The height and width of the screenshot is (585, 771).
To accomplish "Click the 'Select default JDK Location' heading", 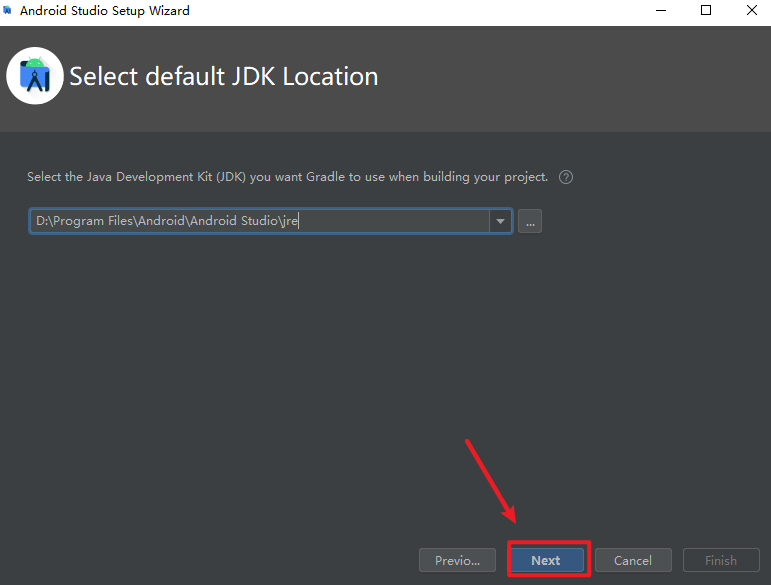I will pyautogui.click(x=223, y=77).
